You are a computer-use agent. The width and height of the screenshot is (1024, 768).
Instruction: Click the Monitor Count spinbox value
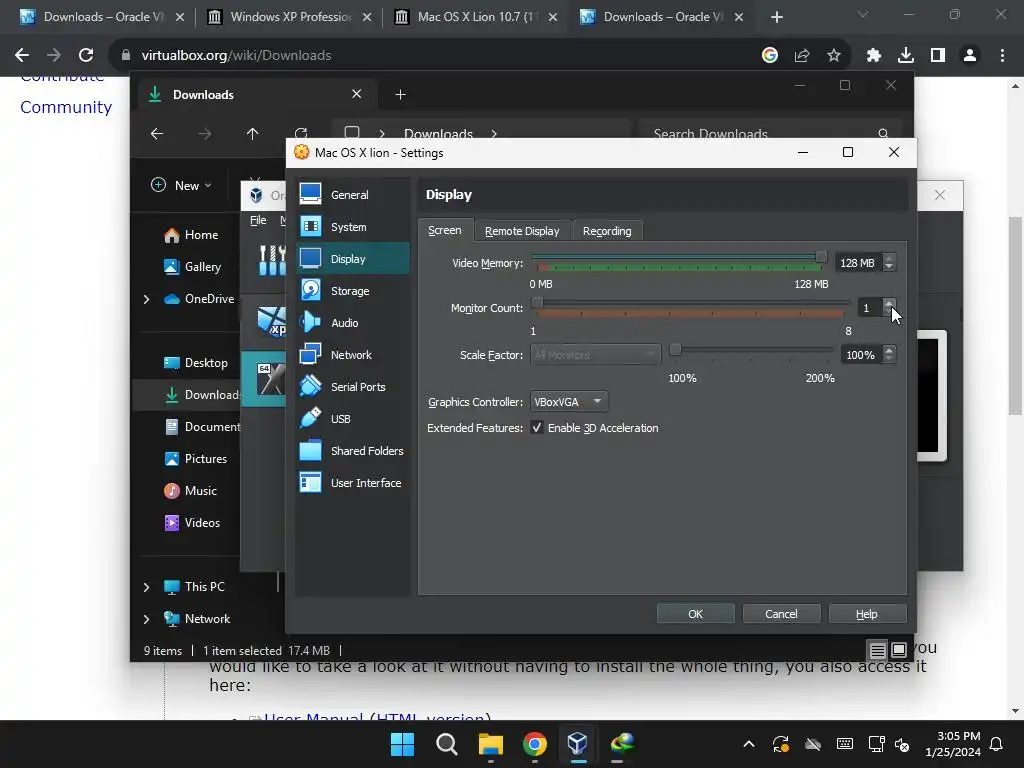869,308
